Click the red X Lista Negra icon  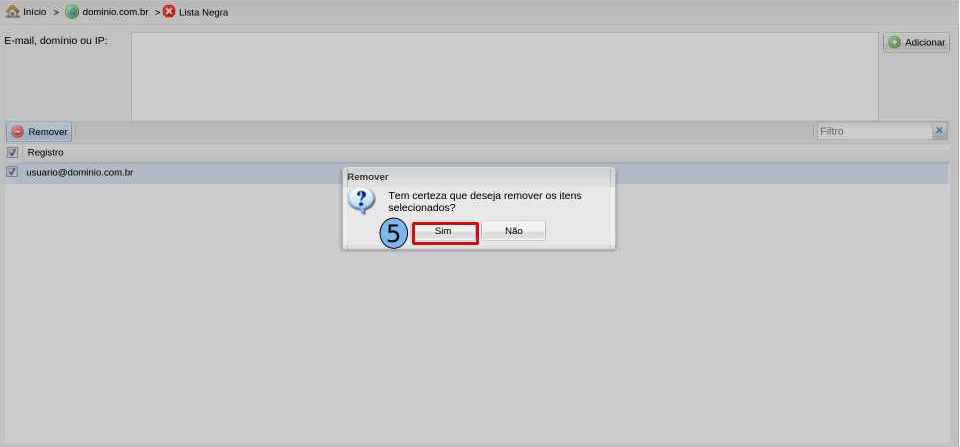pos(169,11)
